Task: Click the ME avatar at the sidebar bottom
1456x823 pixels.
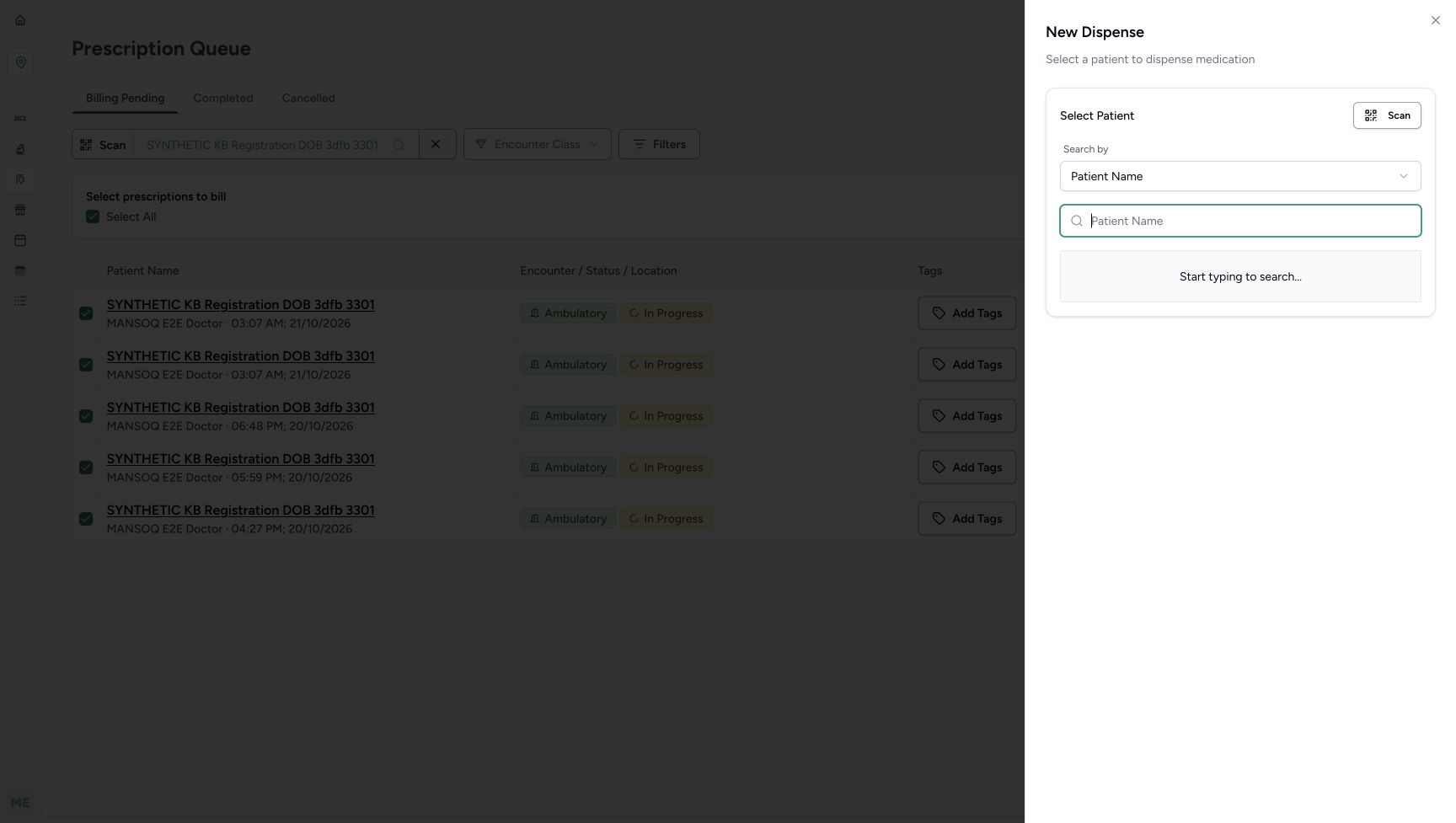Action: coord(20,803)
